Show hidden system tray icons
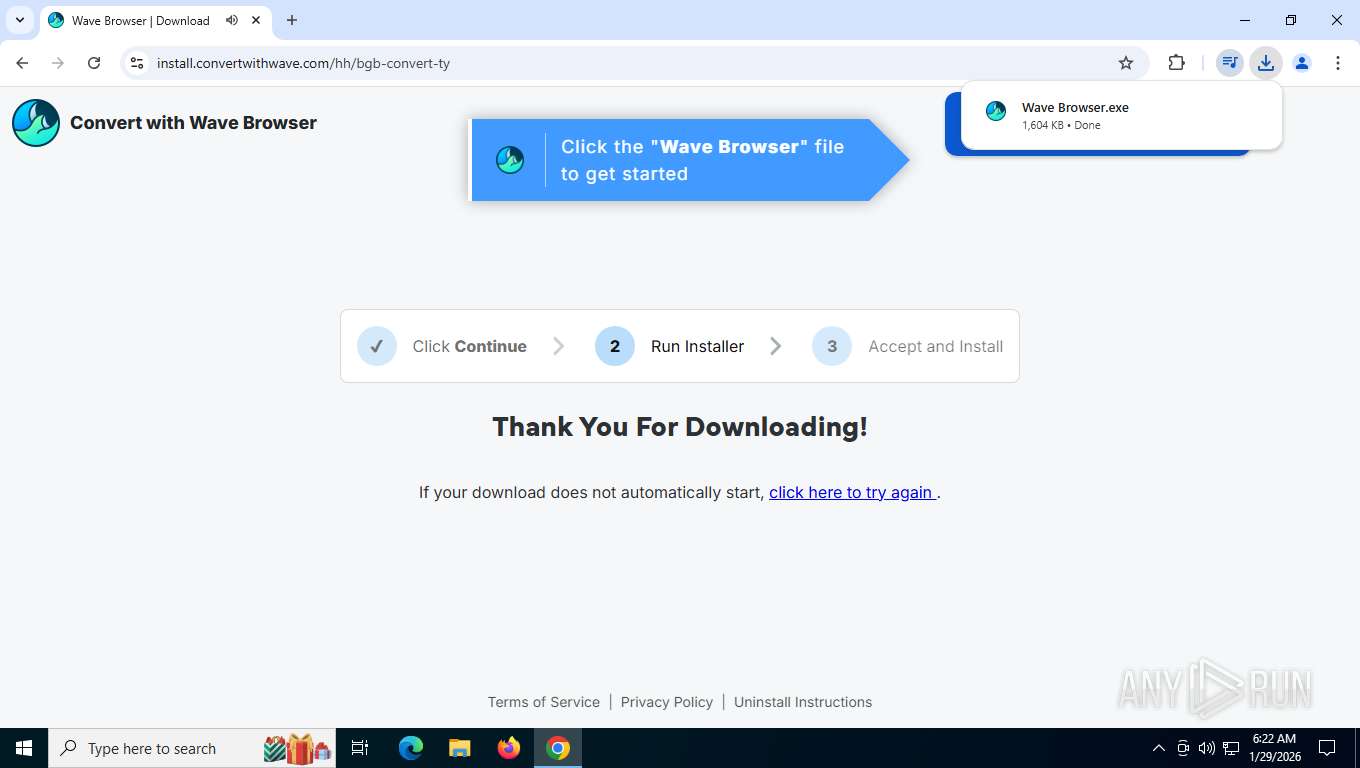The image size is (1360, 768). (1159, 748)
